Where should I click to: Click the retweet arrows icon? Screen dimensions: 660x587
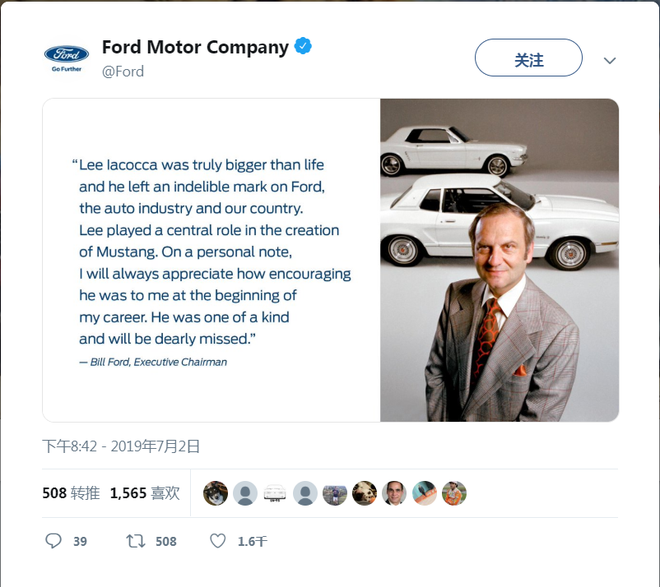click(x=136, y=541)
